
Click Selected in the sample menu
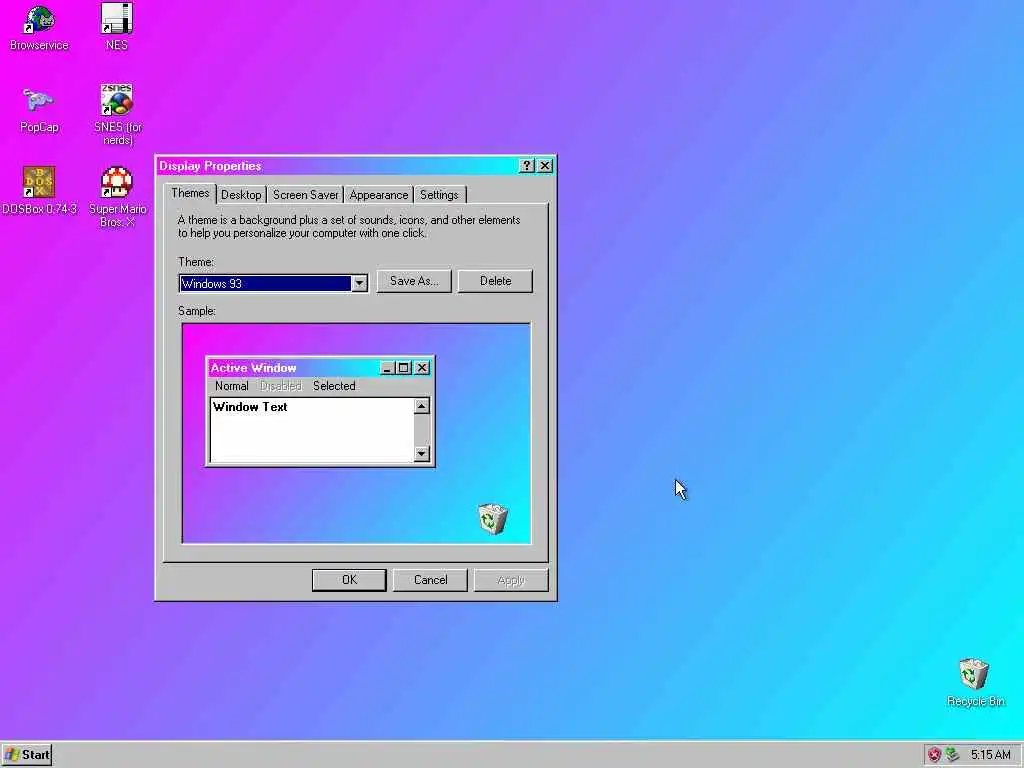(x=334, y=386)
